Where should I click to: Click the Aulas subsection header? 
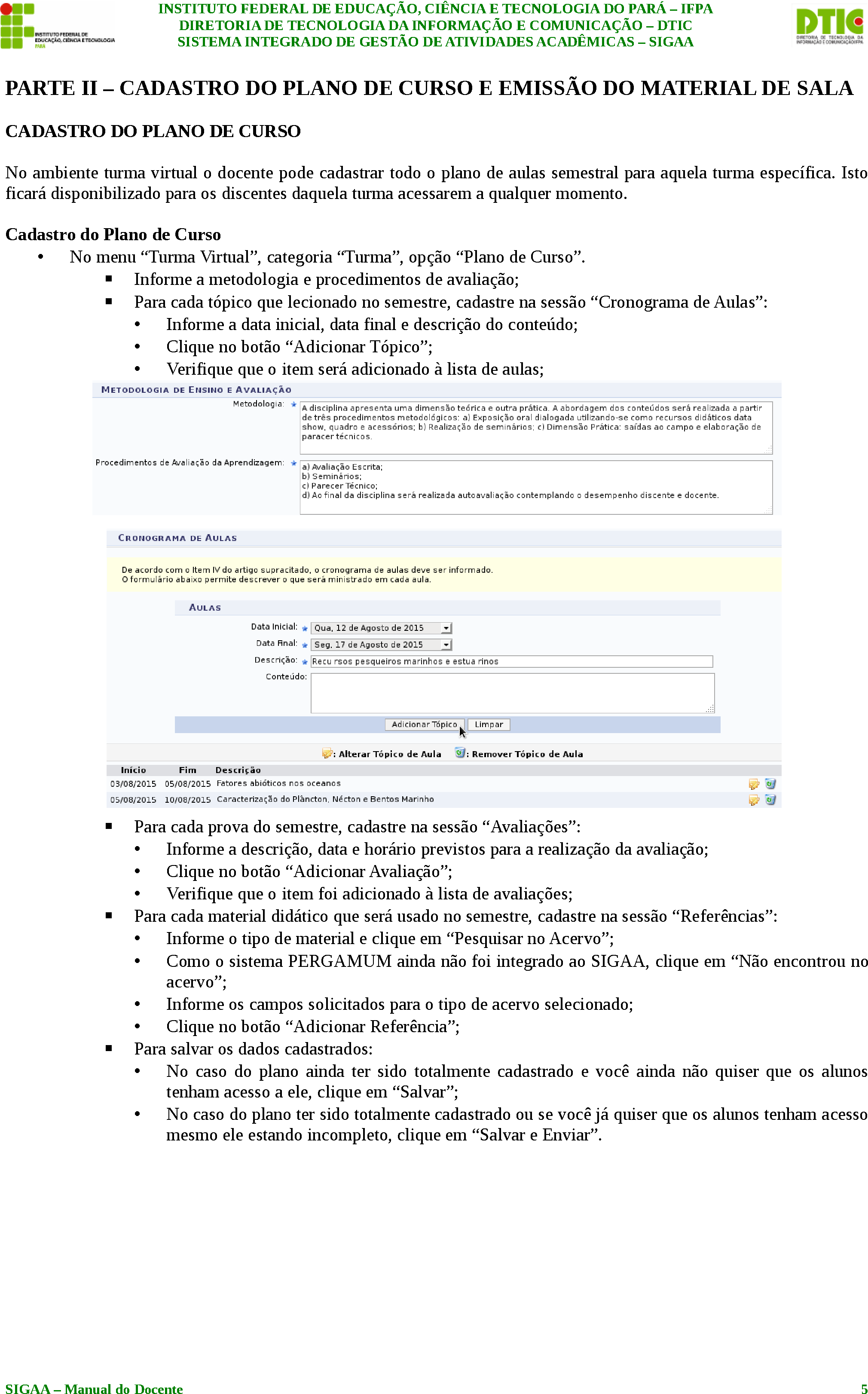pyautogui.click(x=205, y=608)
